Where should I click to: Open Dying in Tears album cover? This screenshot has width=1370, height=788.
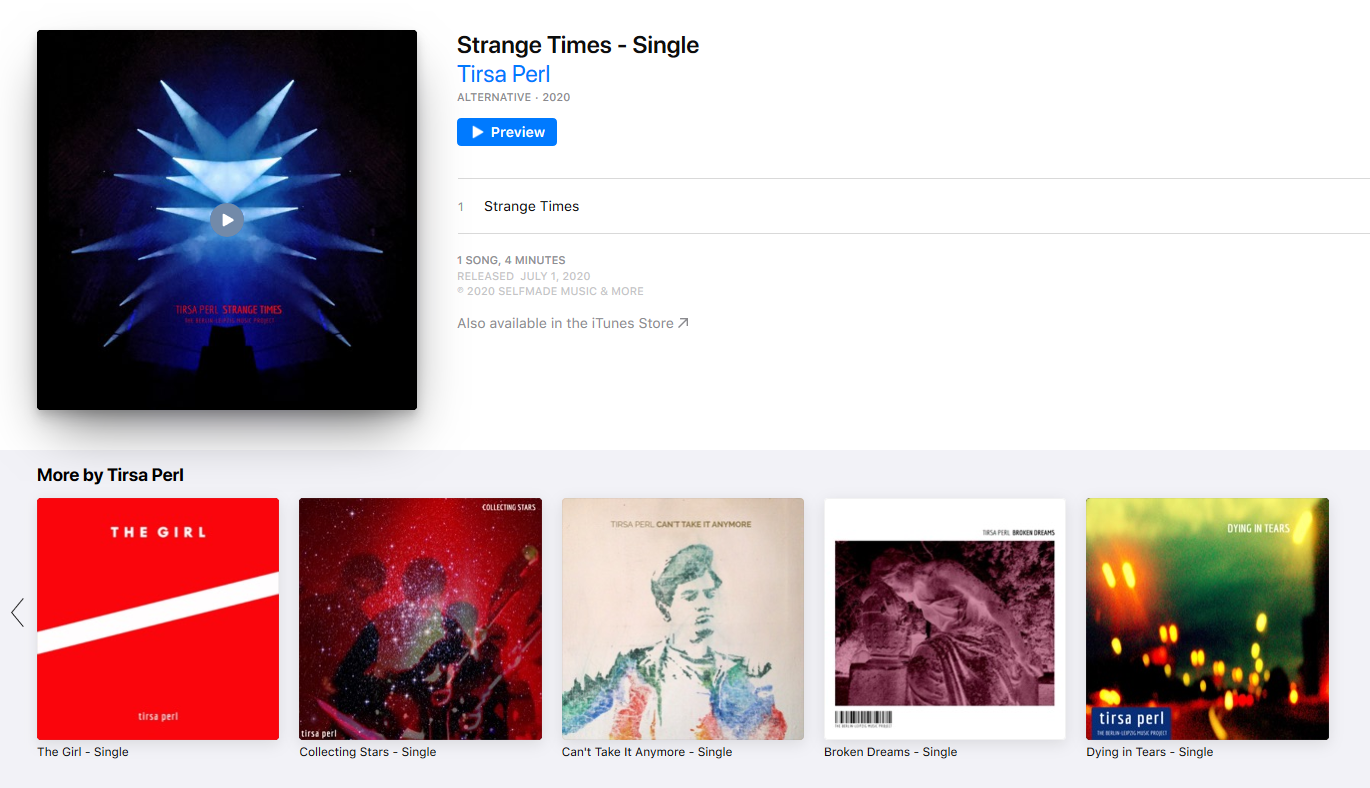coord(1207,619)
